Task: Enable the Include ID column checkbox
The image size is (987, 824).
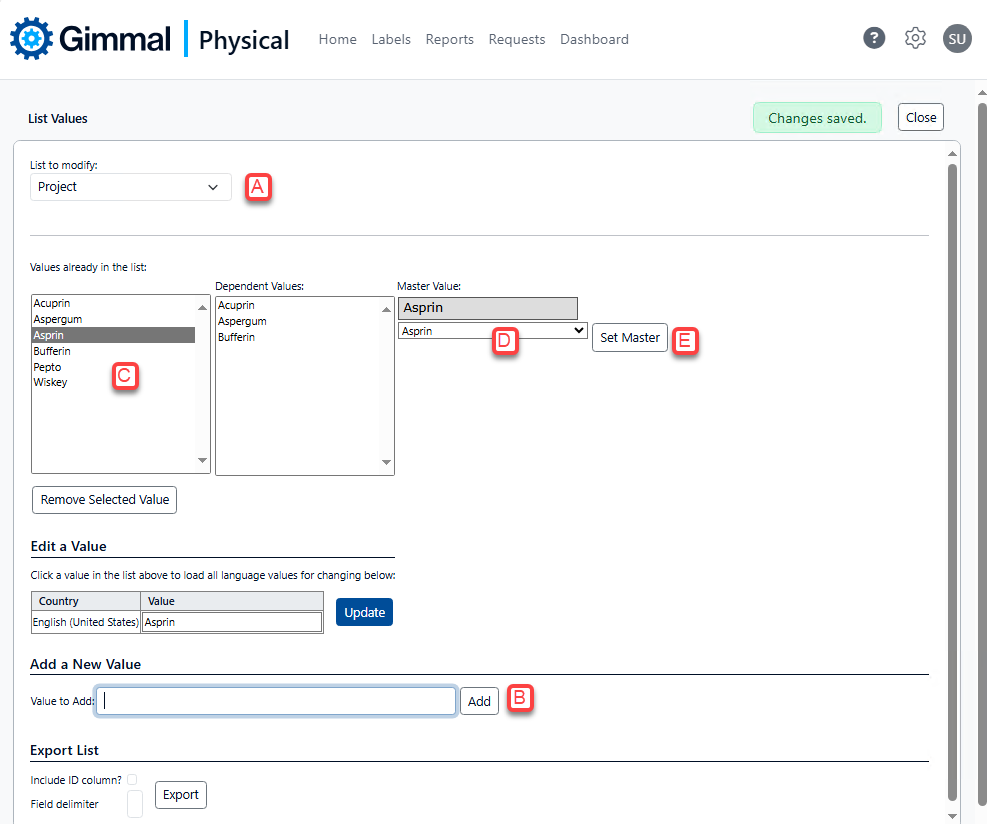Action: click(132, 779)
